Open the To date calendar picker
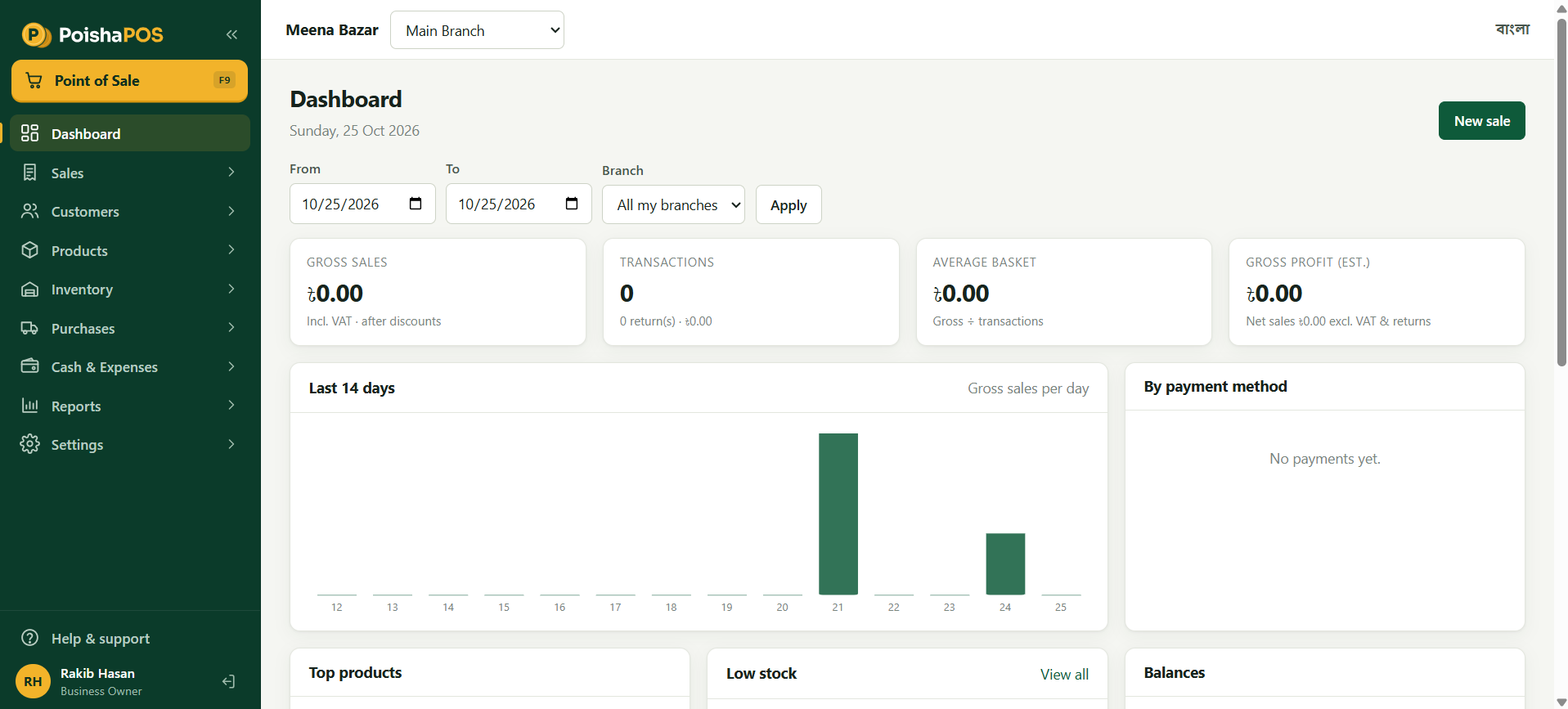 (572, 204)
